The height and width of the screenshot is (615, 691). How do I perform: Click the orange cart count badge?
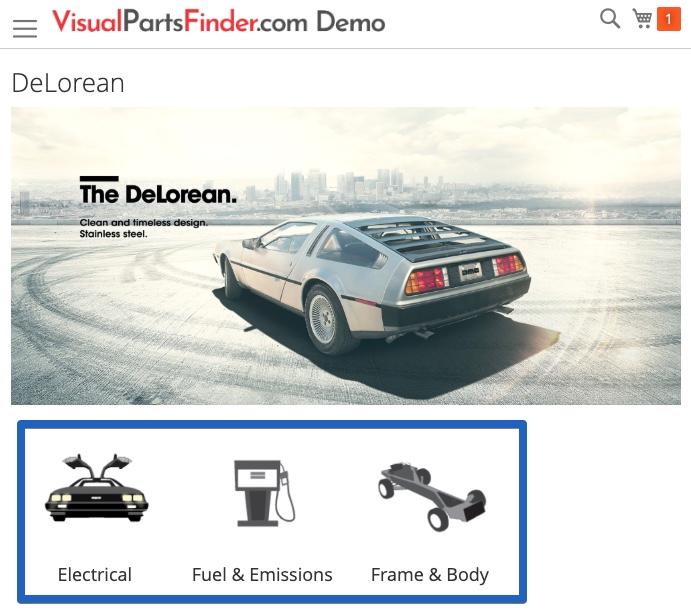pyautogui.click(x=669, y=19)
